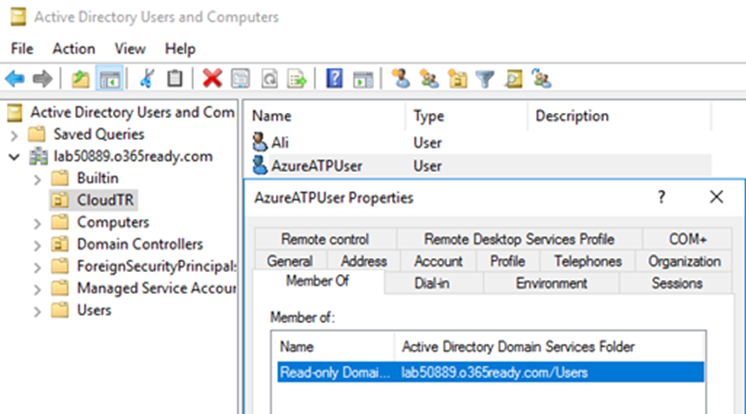Select the AzureATPUser row name
Image resolution: width=746 pixels, height=414 pixels.
coord(317,166)
